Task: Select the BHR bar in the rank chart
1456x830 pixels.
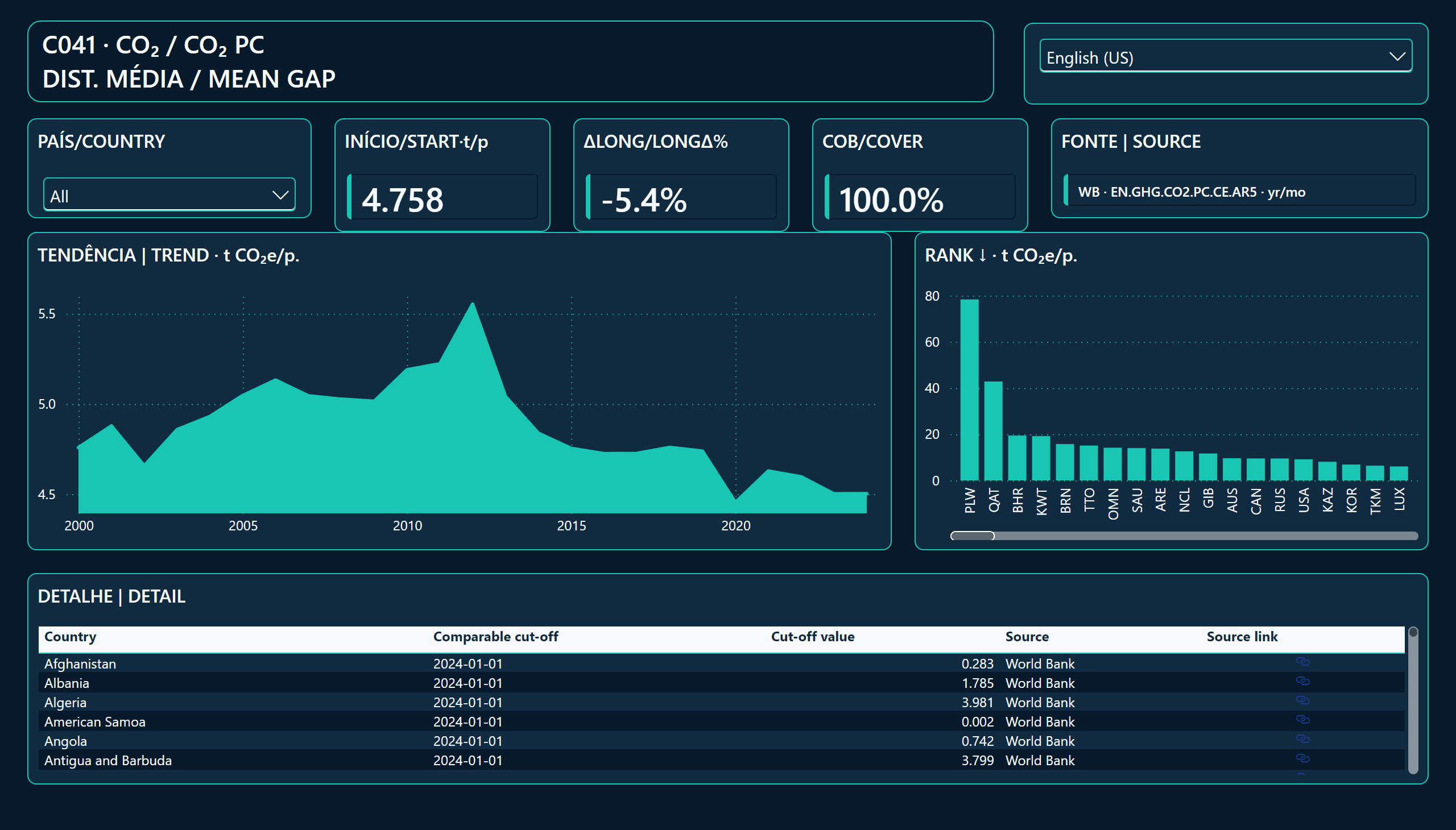Action: tap(1017, 458)
